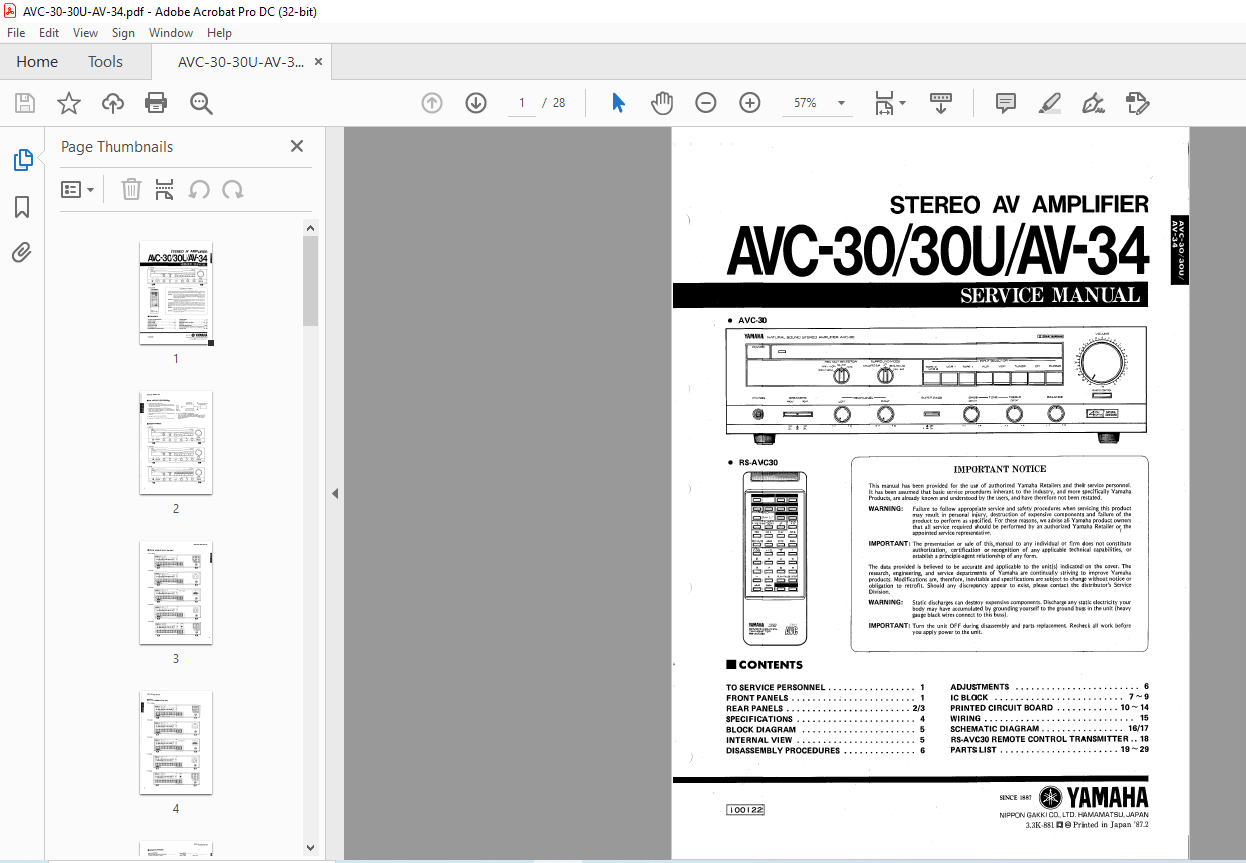Close the Page Thumbnails panel
This screenshot has width=1246, height=863.
click(x=297, y=146)
